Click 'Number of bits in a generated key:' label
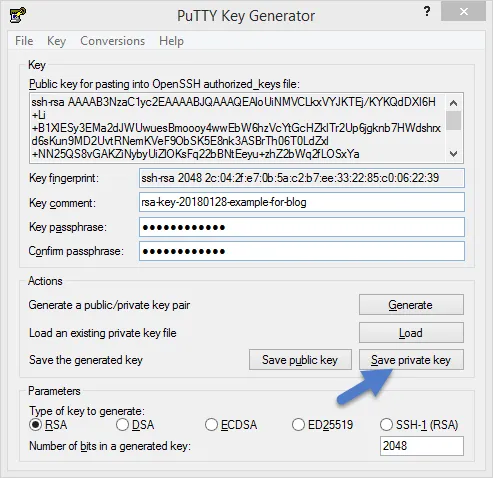This screenshot has height=478, width=493. [110, 446]
